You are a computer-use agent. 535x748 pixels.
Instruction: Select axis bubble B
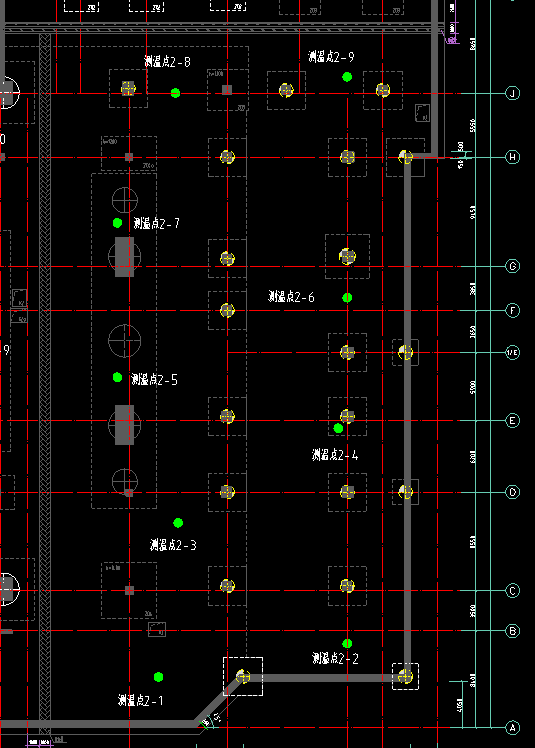coord(513,631)
